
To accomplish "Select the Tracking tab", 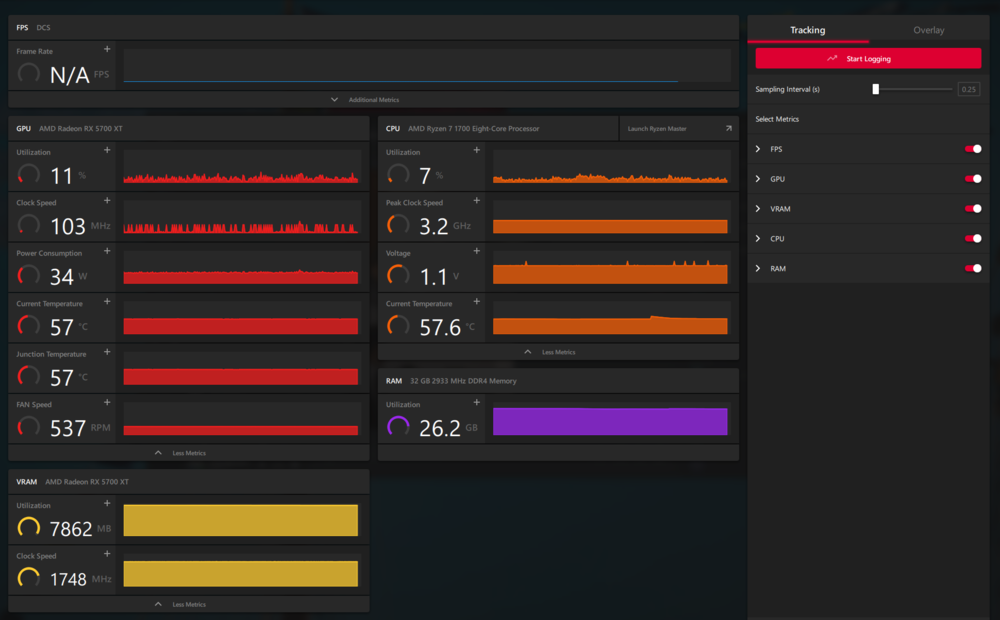I will point(808,30).
